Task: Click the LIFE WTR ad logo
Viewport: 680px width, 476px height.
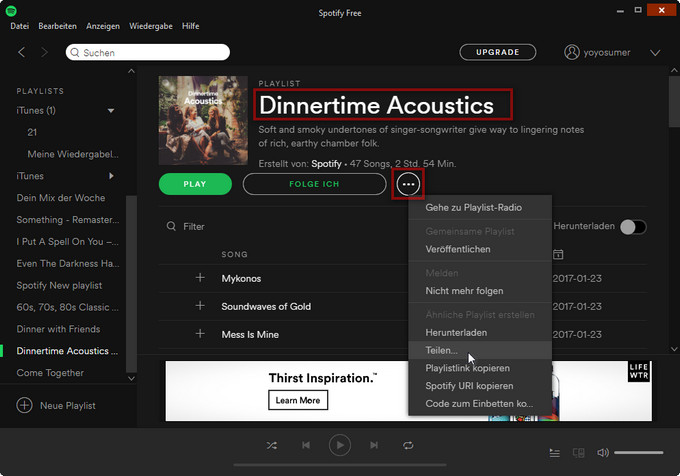Action: [639, 372]
